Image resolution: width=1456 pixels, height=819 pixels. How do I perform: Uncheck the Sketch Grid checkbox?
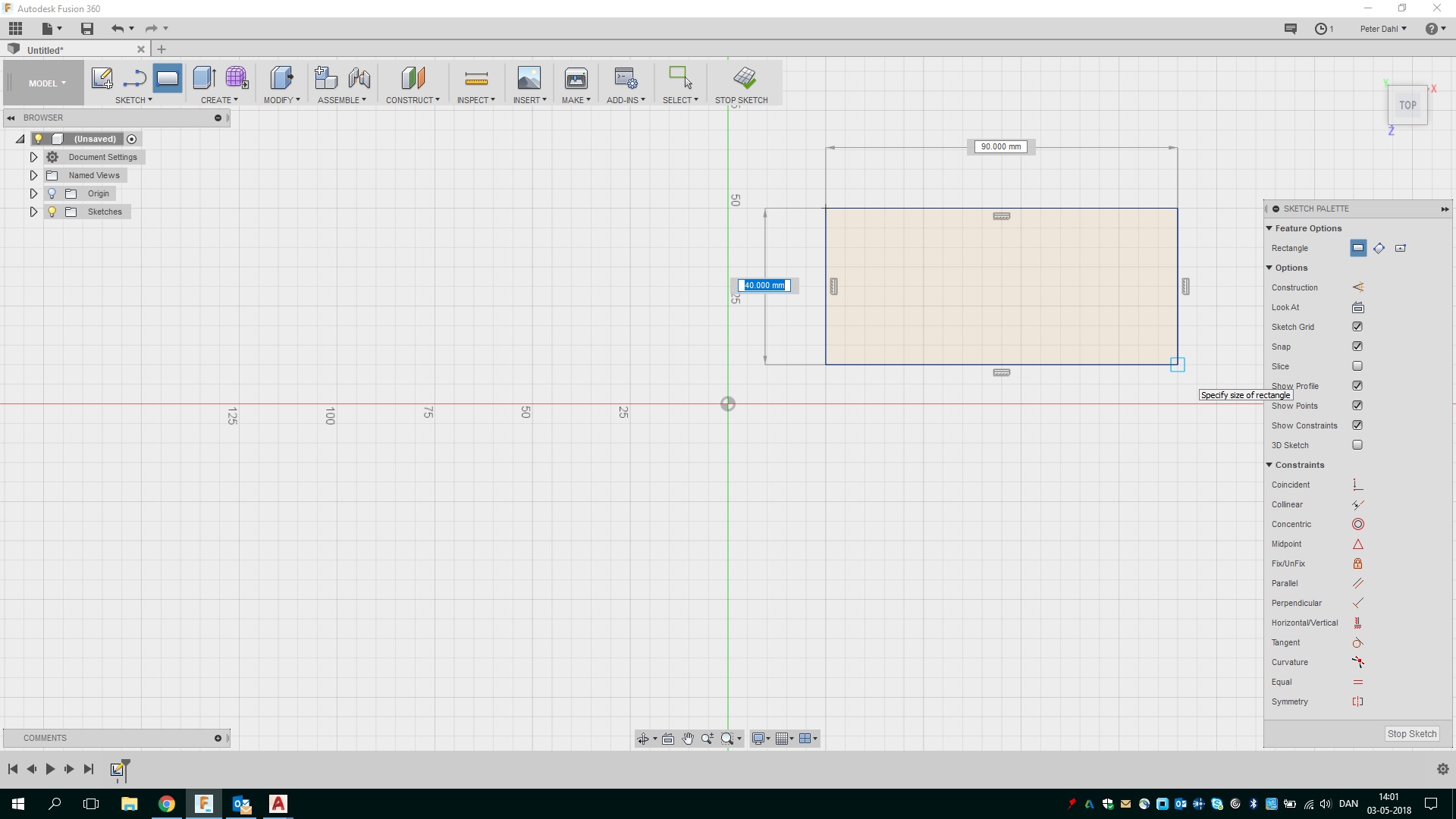tap(1357, 327)
